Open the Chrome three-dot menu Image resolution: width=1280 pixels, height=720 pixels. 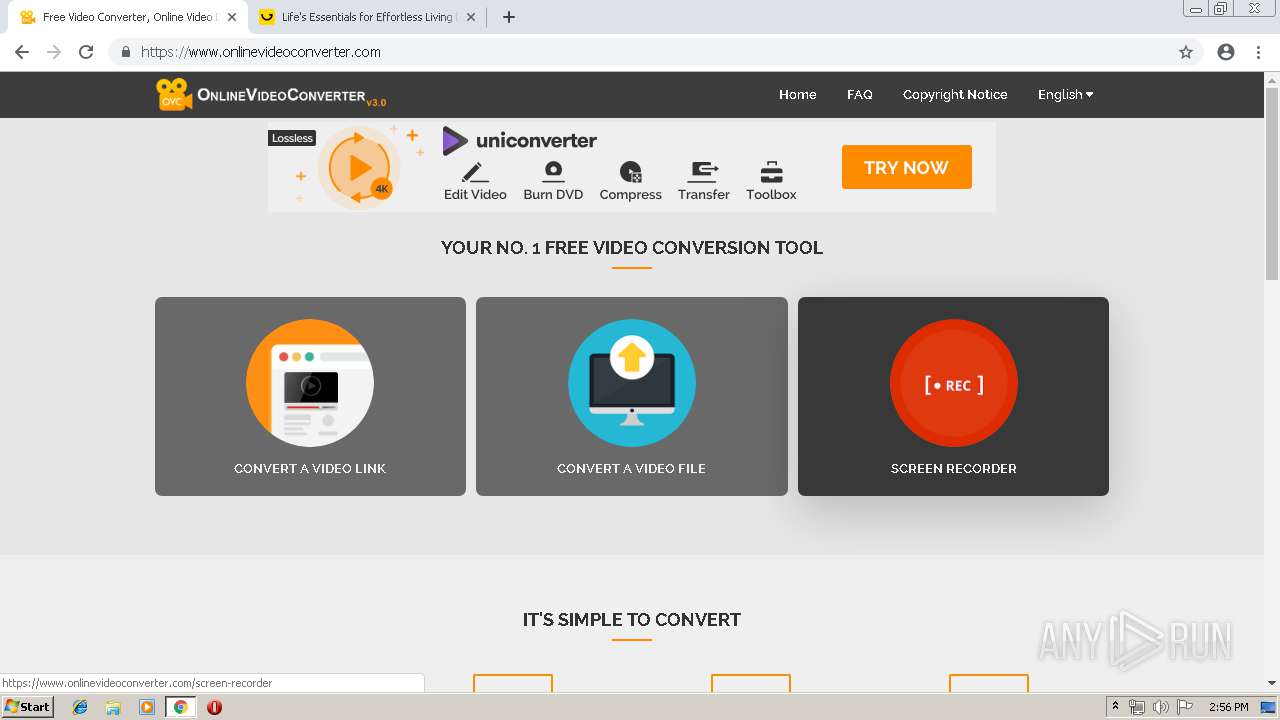[1258, 52]
